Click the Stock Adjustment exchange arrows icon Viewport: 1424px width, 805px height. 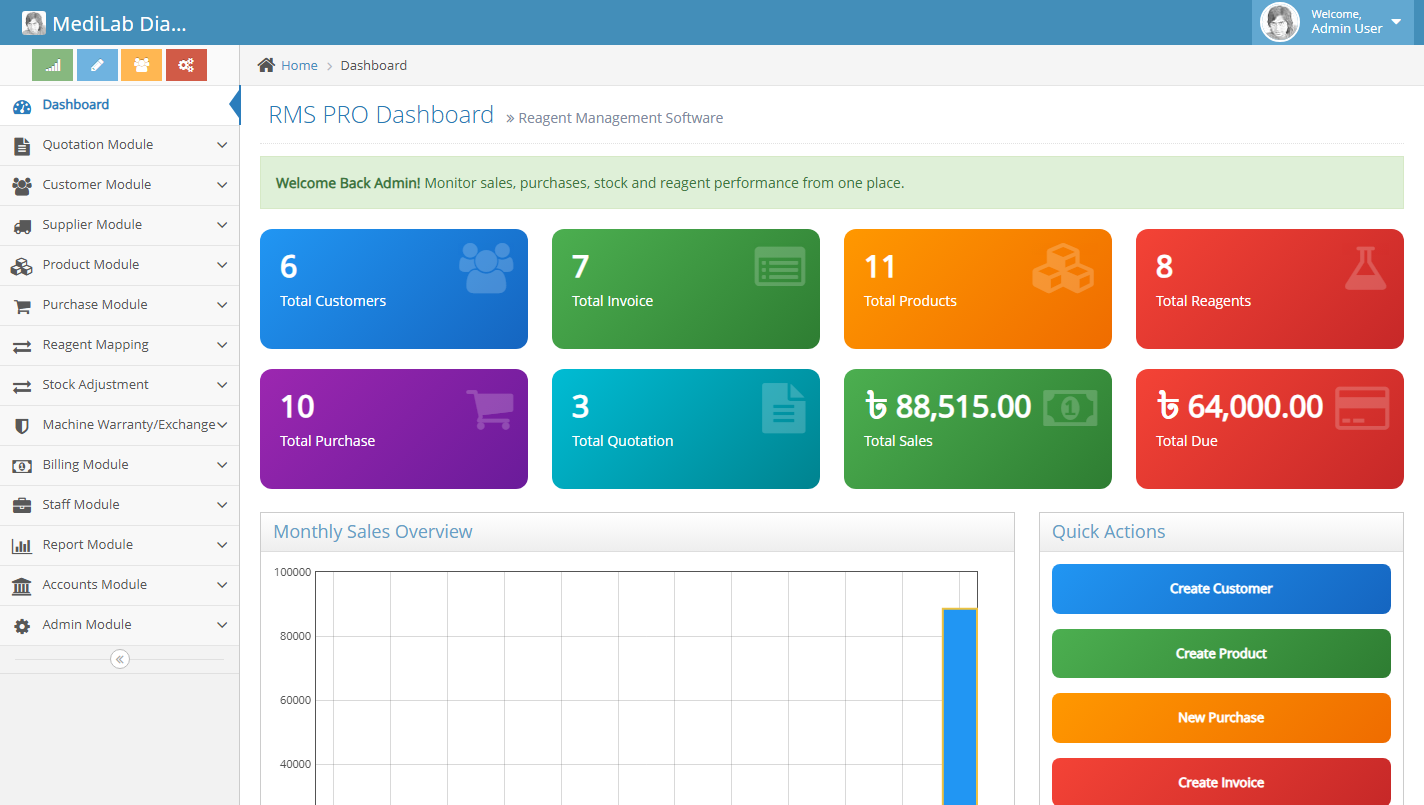(x=22, y=386)
